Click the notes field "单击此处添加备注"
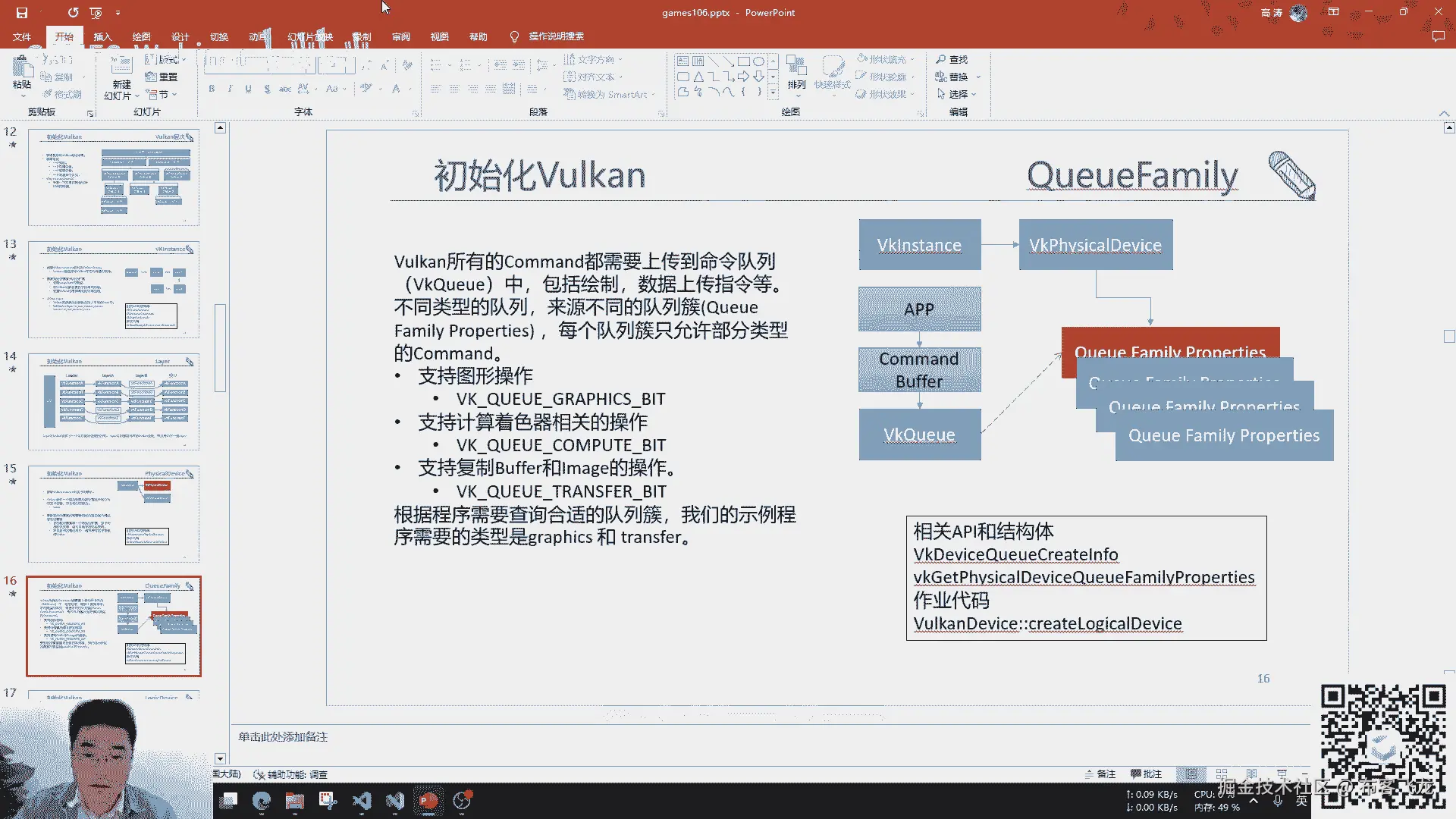Viewport: 1456px width, 819px height. pyautogui.click(x=283, y=737)
